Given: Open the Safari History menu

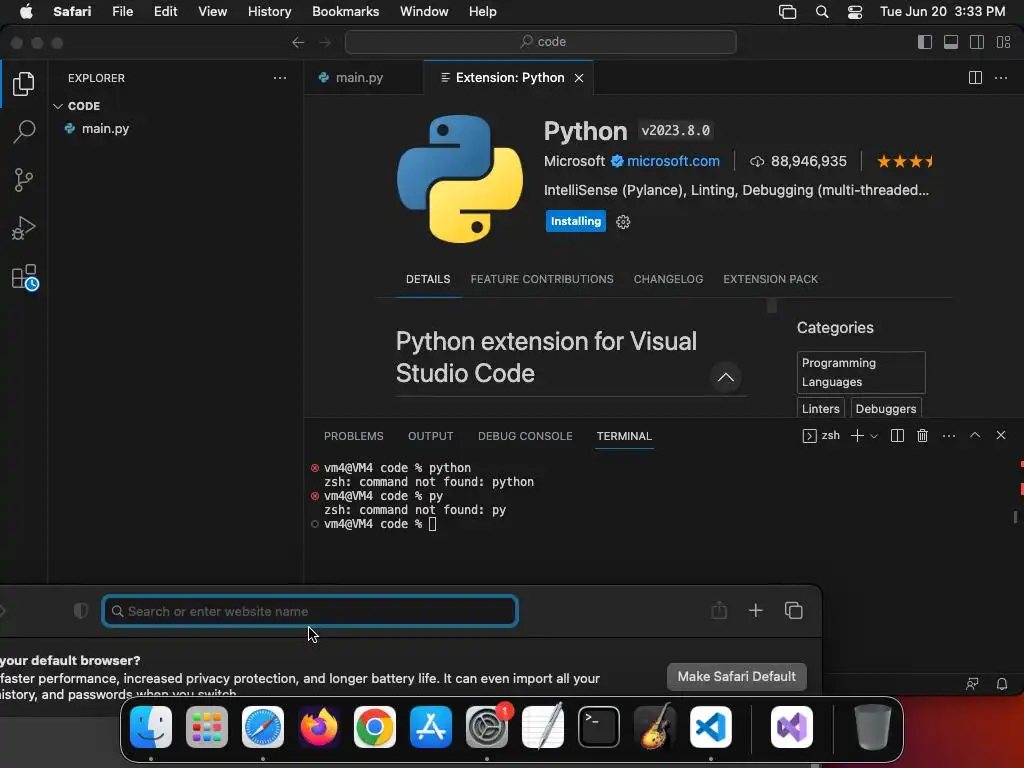Looking at the screenshot, I should tap(269, 12).
